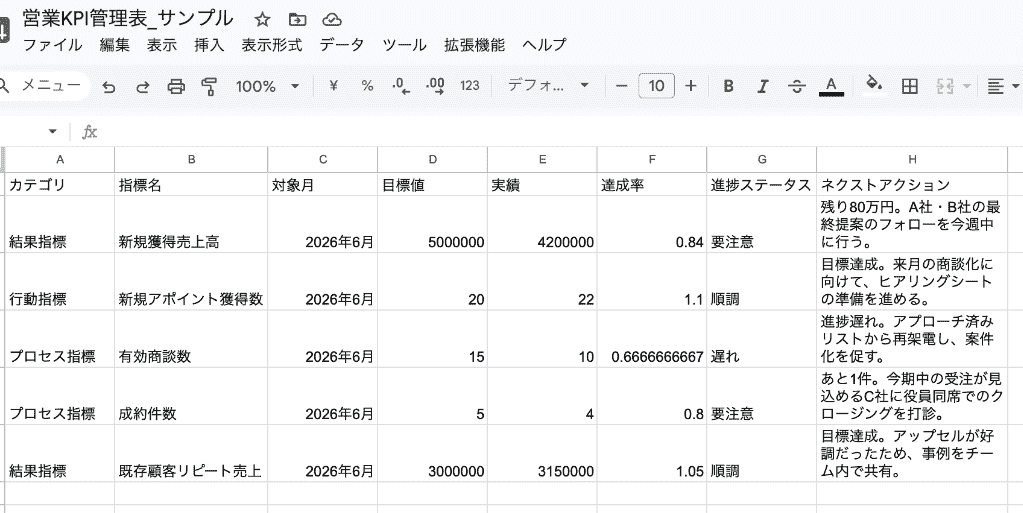Image resolution: width=1023 pixels, height=513 pixels.
Task: Select the 0.6666666667 cell
Action: point(652,339)
